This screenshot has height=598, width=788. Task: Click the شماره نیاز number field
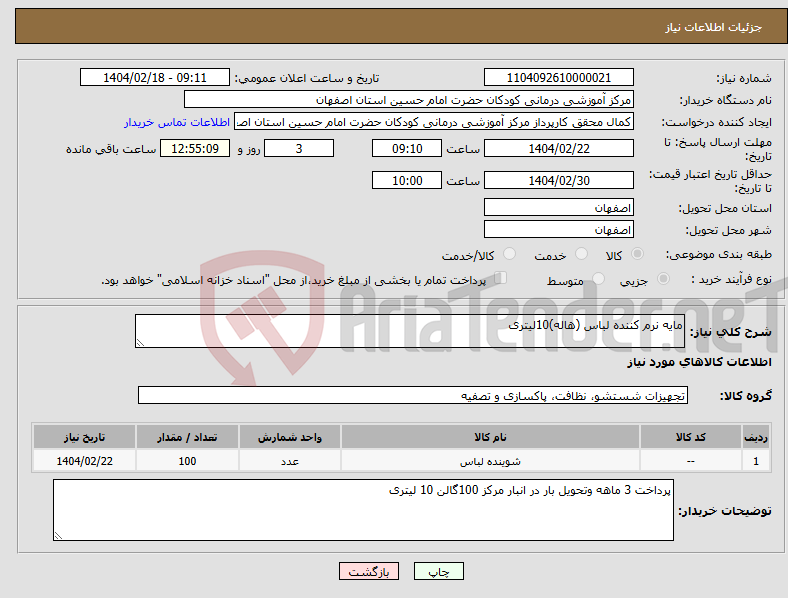click(x=558, y=77)
